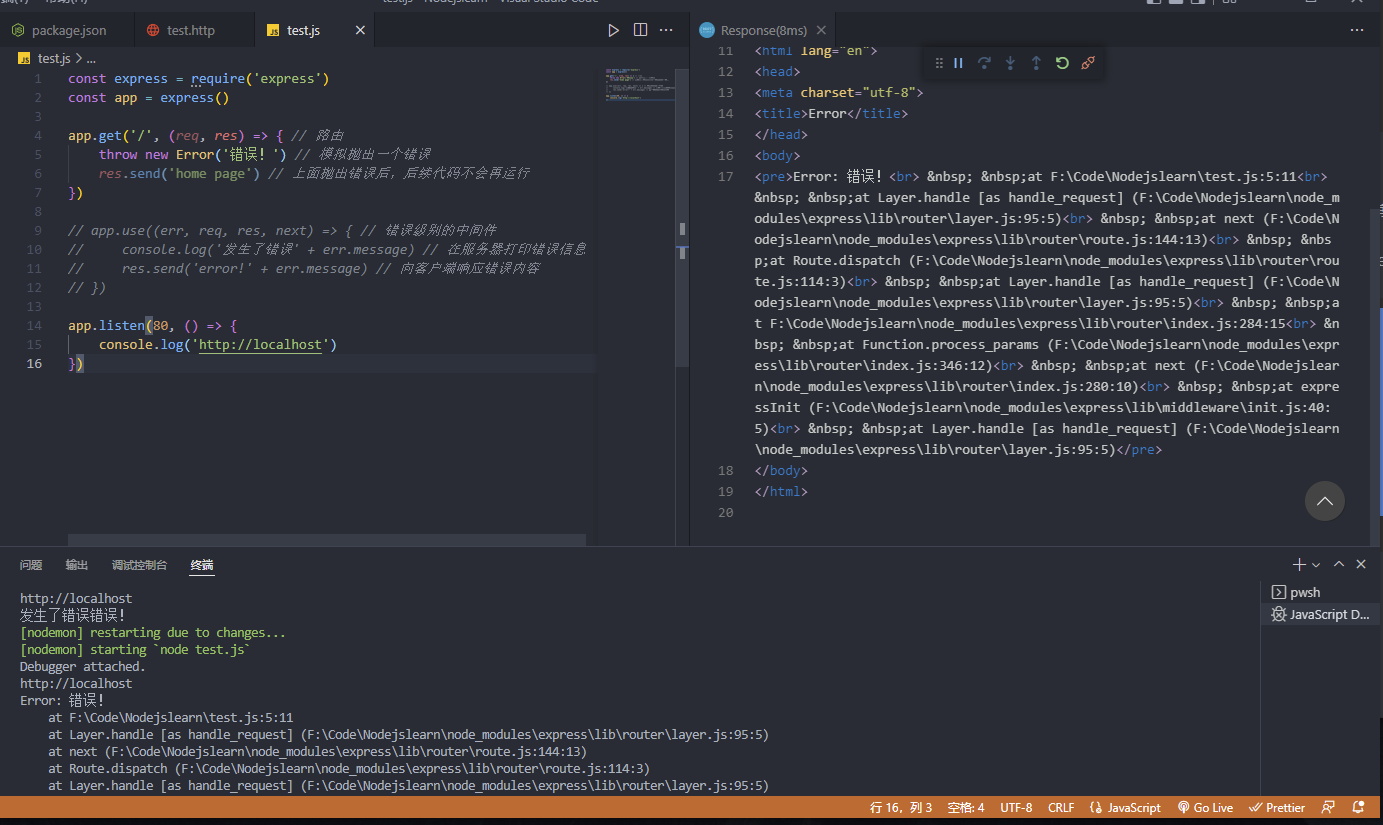Create a new terminal with plus icon
The height and width of the screenshot is (825, 1383).
click(x=1299, y=565)
